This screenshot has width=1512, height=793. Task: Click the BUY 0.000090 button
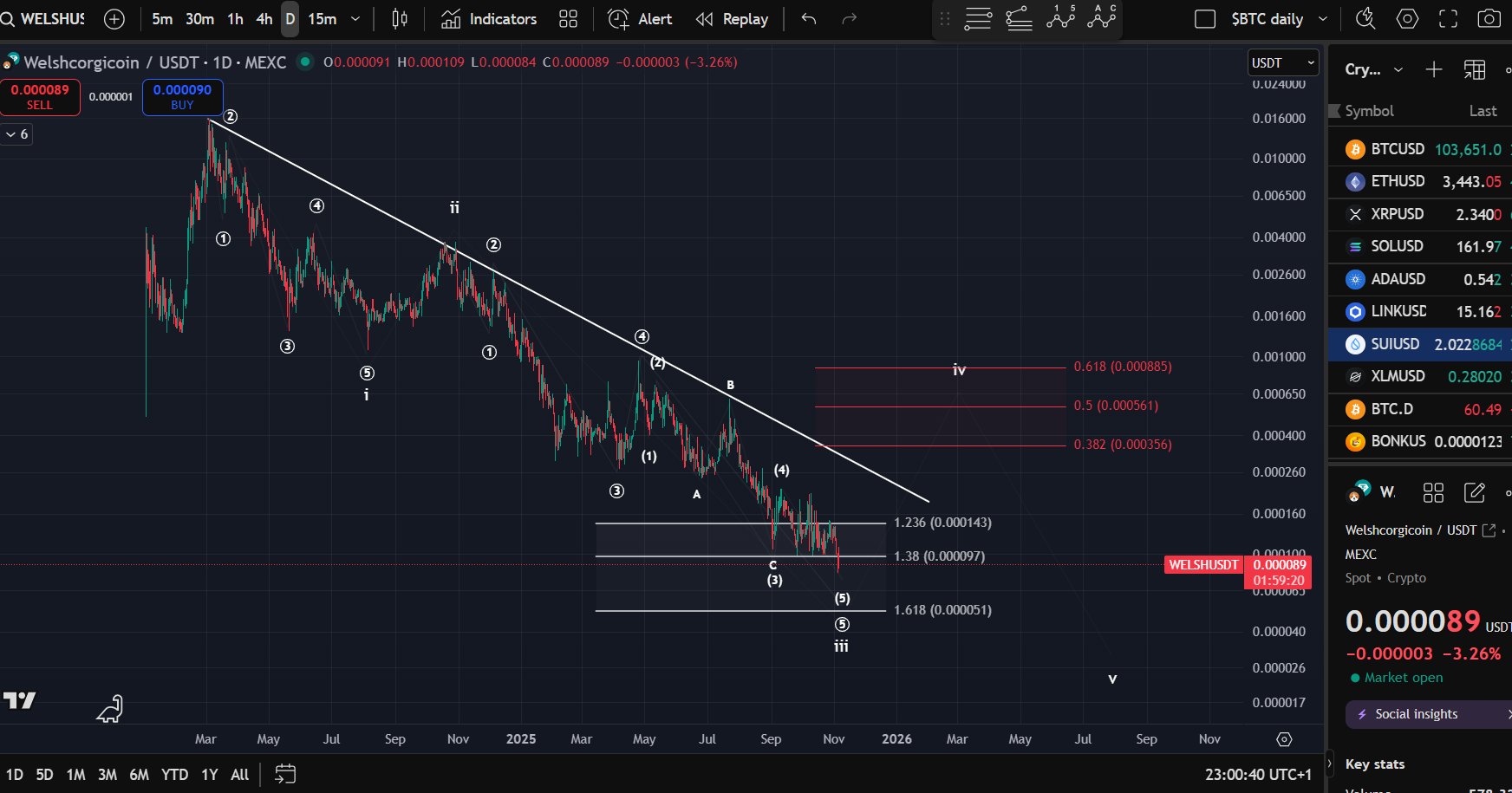click(182, 97)
